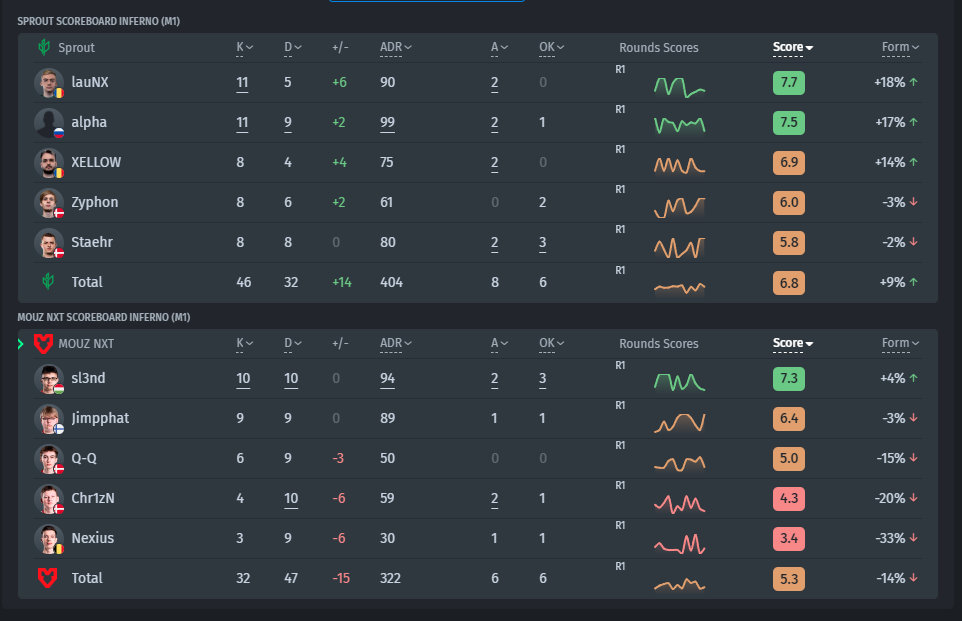The image size is (962, 621).
Task: Open Chr1zN player avatar
Action: (x=49, y=498)
